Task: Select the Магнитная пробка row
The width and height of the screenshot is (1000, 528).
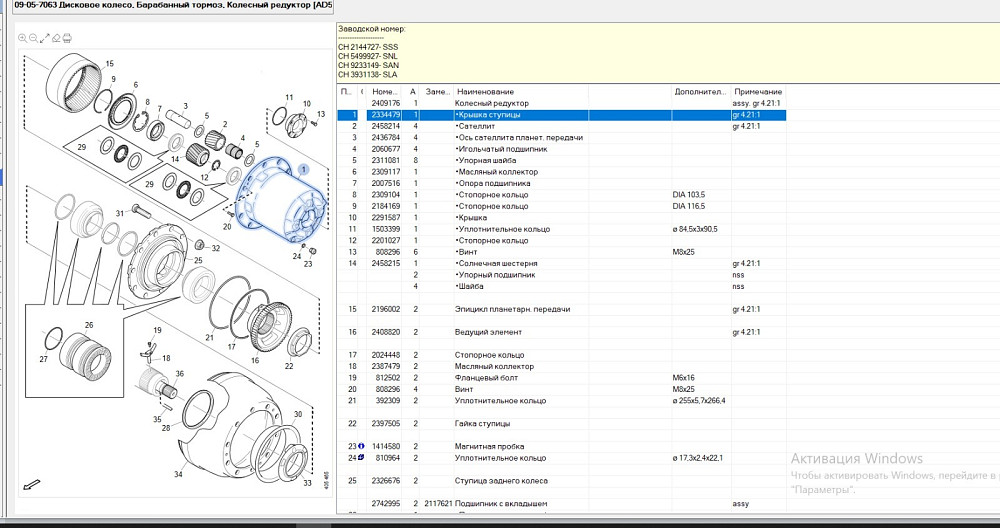Action: (492, 446)
